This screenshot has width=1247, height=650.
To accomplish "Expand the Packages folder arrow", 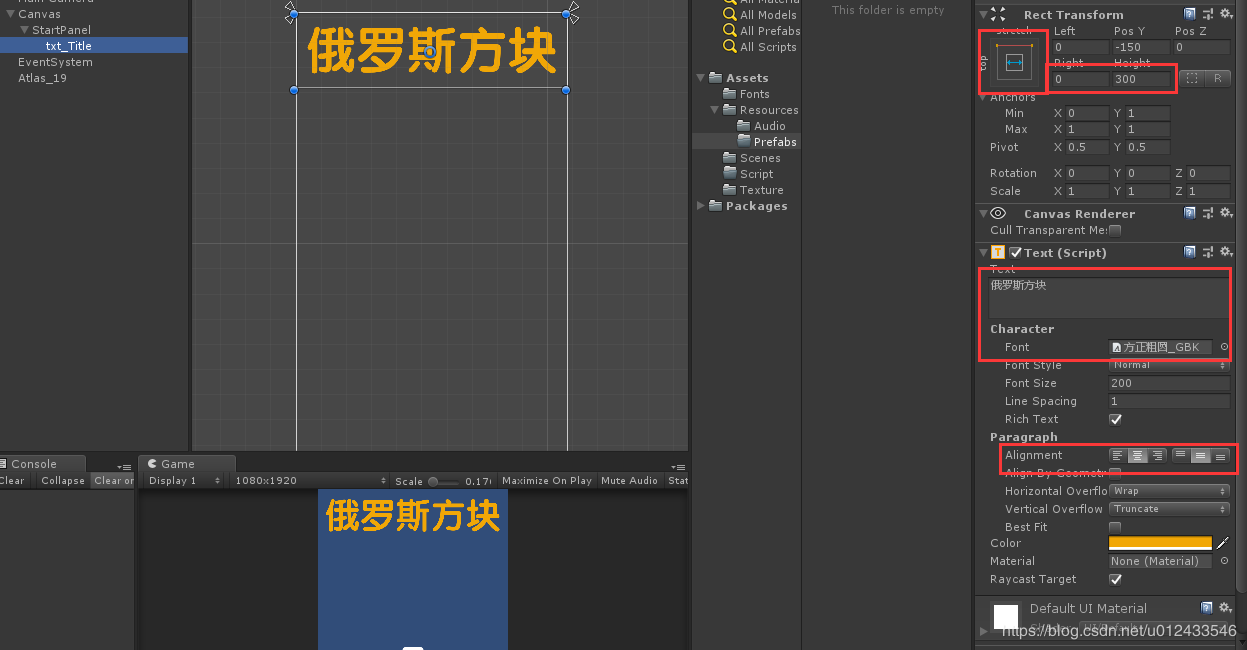I will pos(701,206).
